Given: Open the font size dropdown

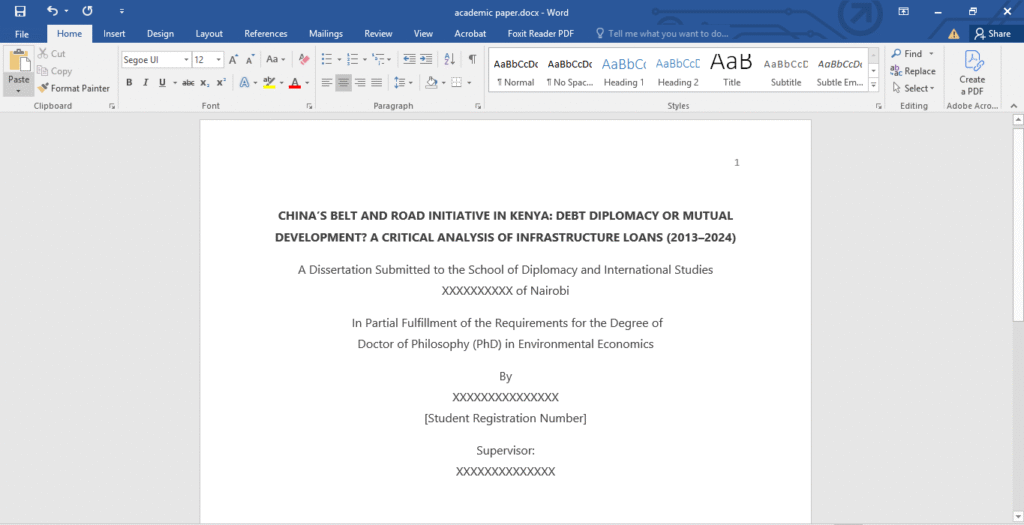Looking at the screenshot, I should click(217, 60).
